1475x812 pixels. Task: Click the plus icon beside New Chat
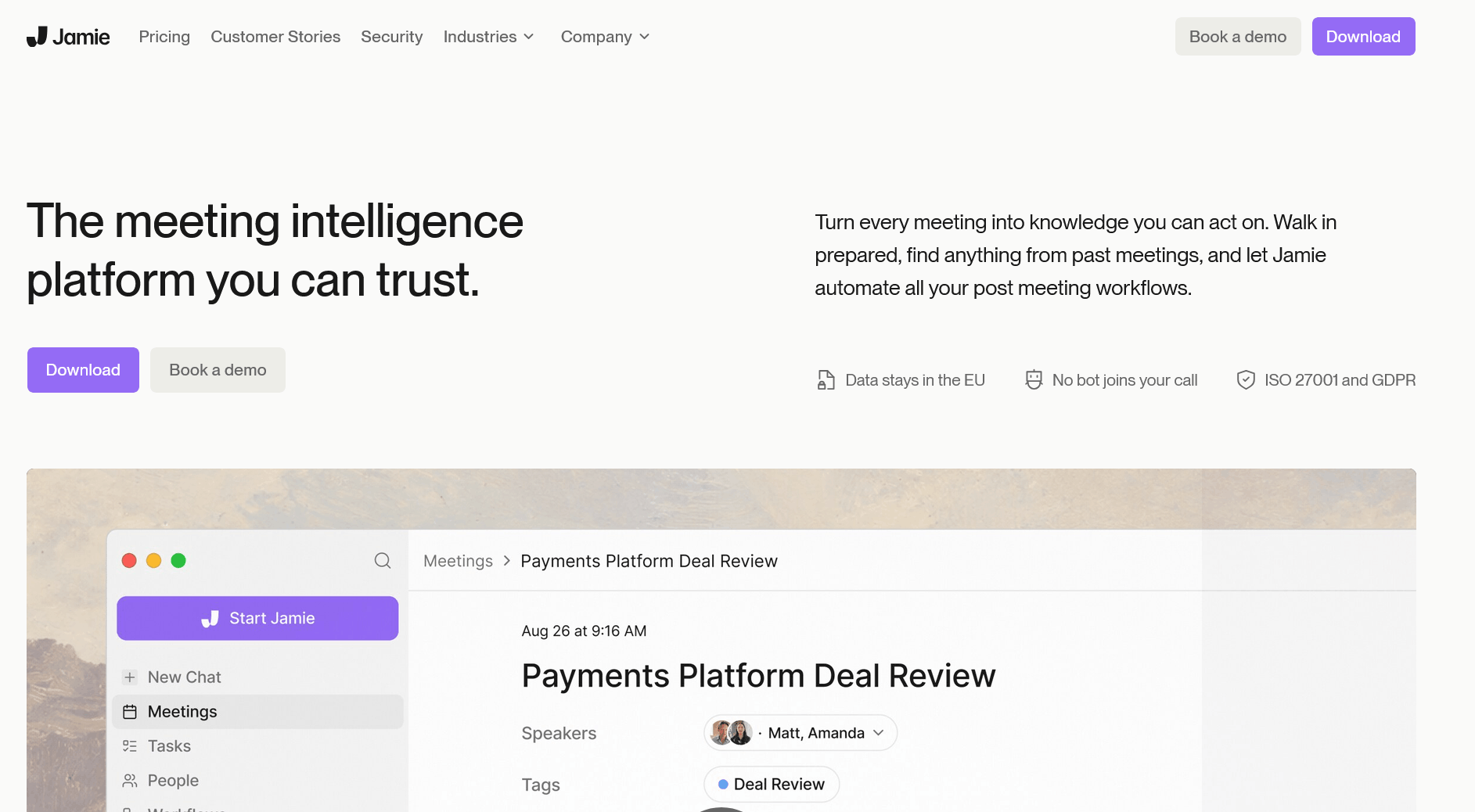[x=130, y=677]
